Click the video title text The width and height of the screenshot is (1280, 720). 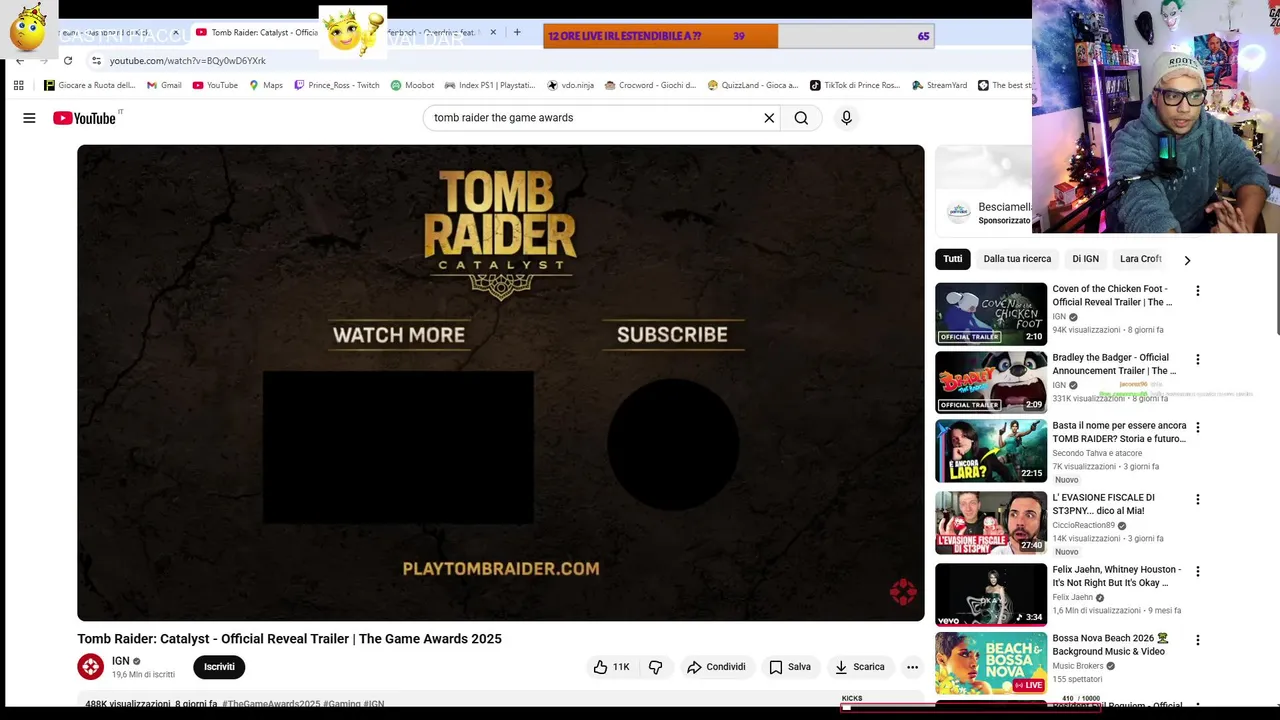point(289,639)
